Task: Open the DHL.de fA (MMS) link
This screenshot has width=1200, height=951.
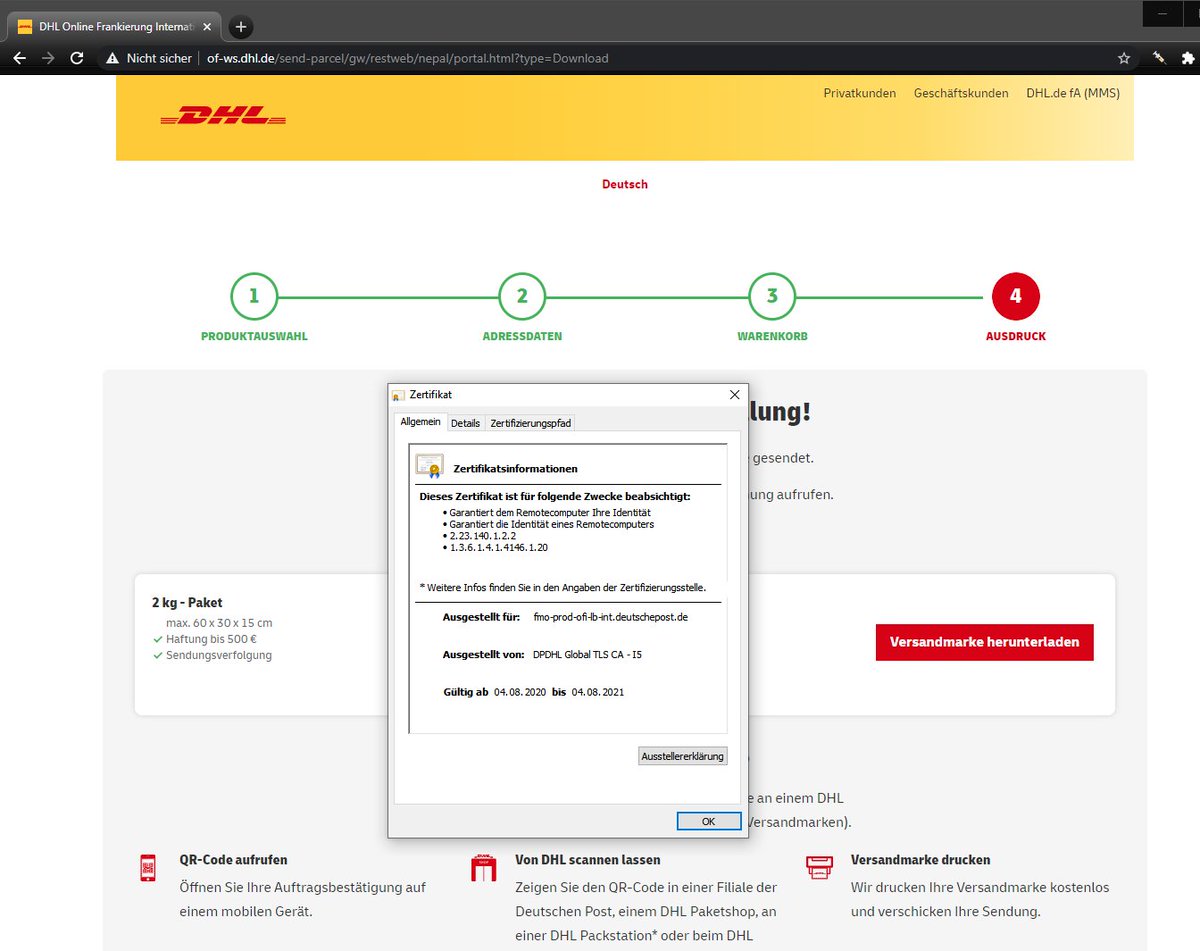Action: point(1073,93)
